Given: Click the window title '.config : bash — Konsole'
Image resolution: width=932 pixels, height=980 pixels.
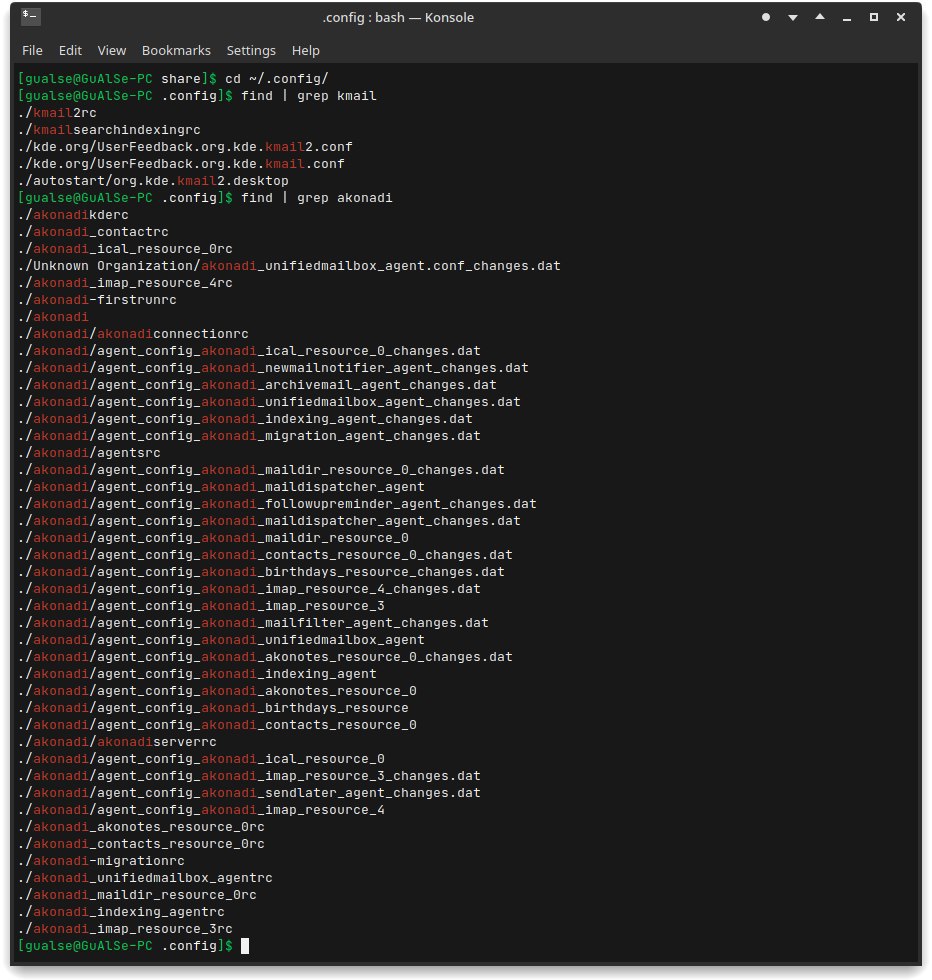Looking at the screenshot, I should point(398,18).
